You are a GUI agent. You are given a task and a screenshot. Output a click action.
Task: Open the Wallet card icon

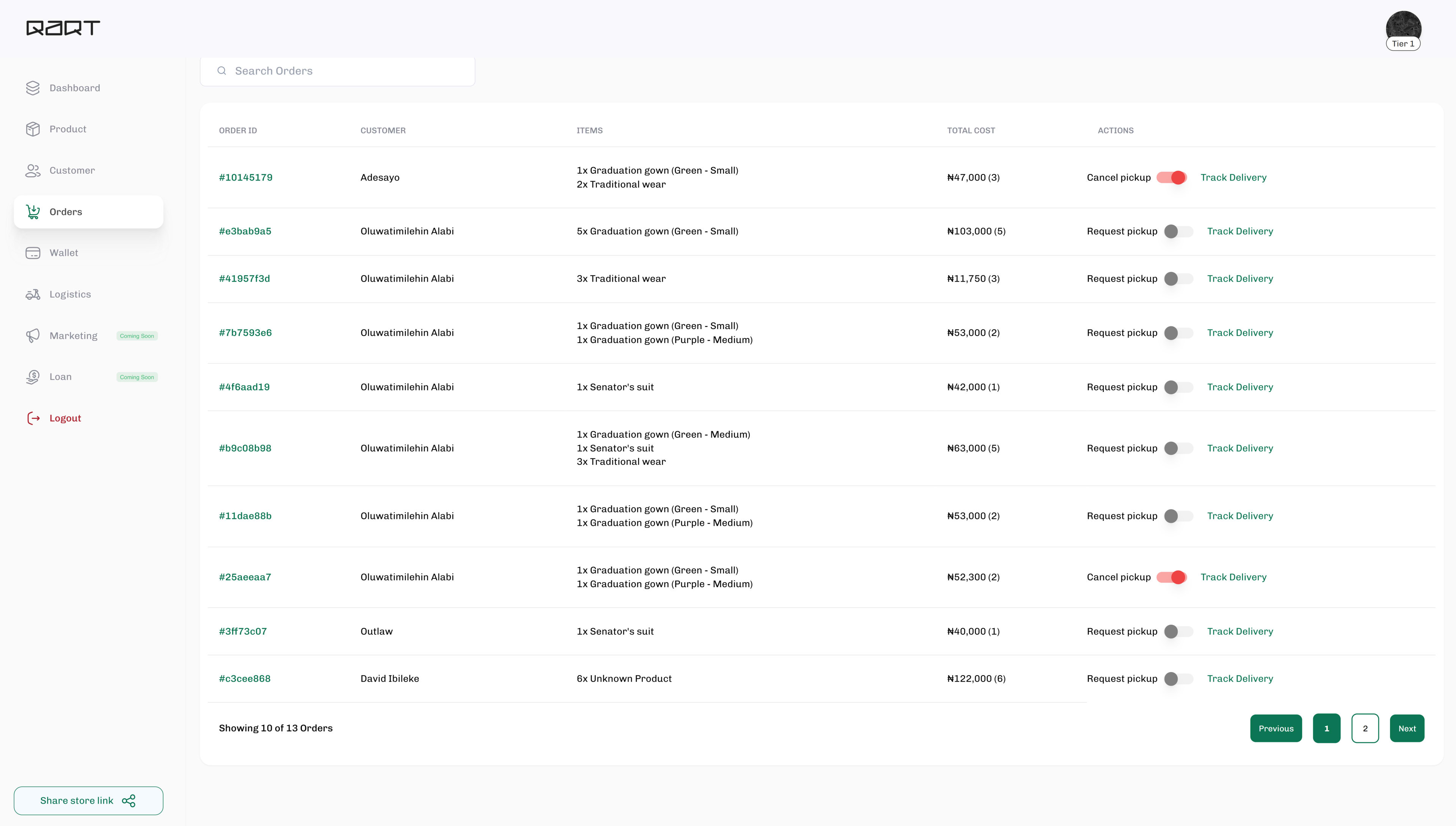tap(32, 252)
